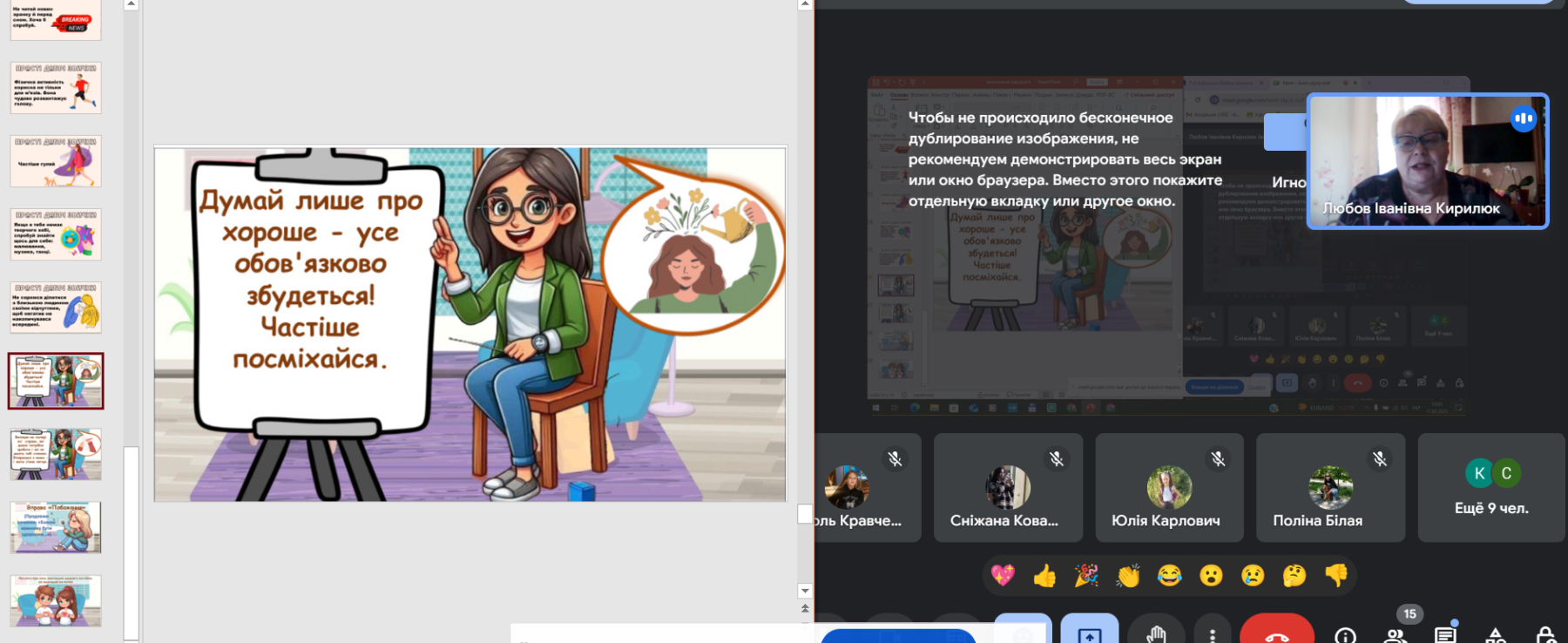Toggle the raise hand button

coord(1156,632)
